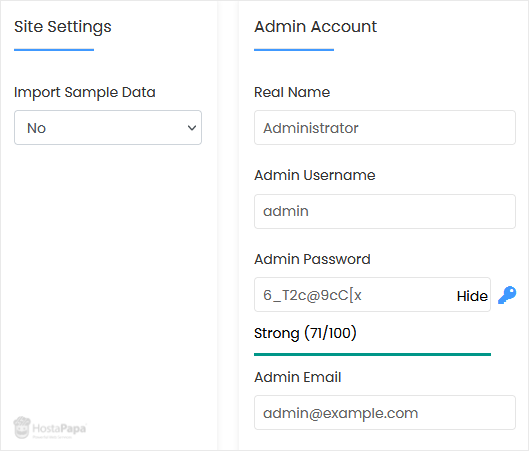Click the Real Name input field

point(385,128)
